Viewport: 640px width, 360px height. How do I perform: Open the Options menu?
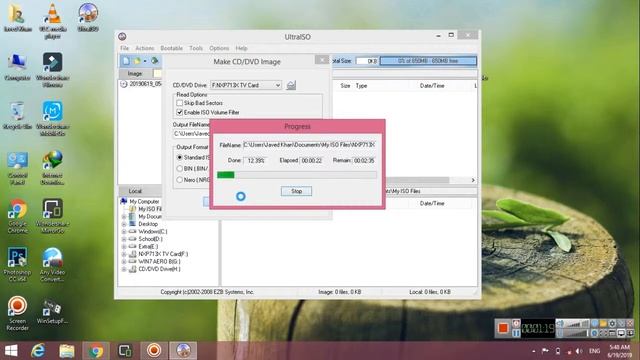pos(219,48)
